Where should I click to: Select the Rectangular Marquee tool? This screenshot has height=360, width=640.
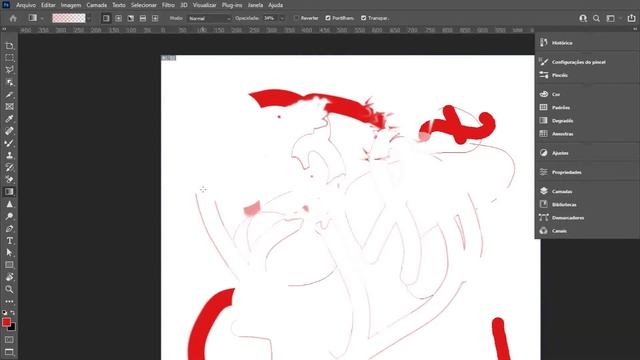pyautogui.click(x=9, y=58)
